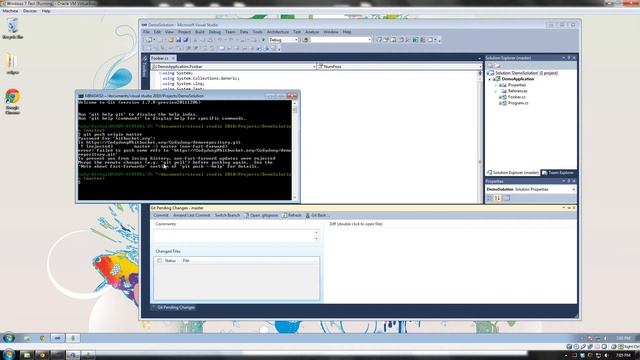The width and height of the screenshot is (640, 360).
Task: Expand the References node in Solution Explorer
Action: (x=496, y=91)
